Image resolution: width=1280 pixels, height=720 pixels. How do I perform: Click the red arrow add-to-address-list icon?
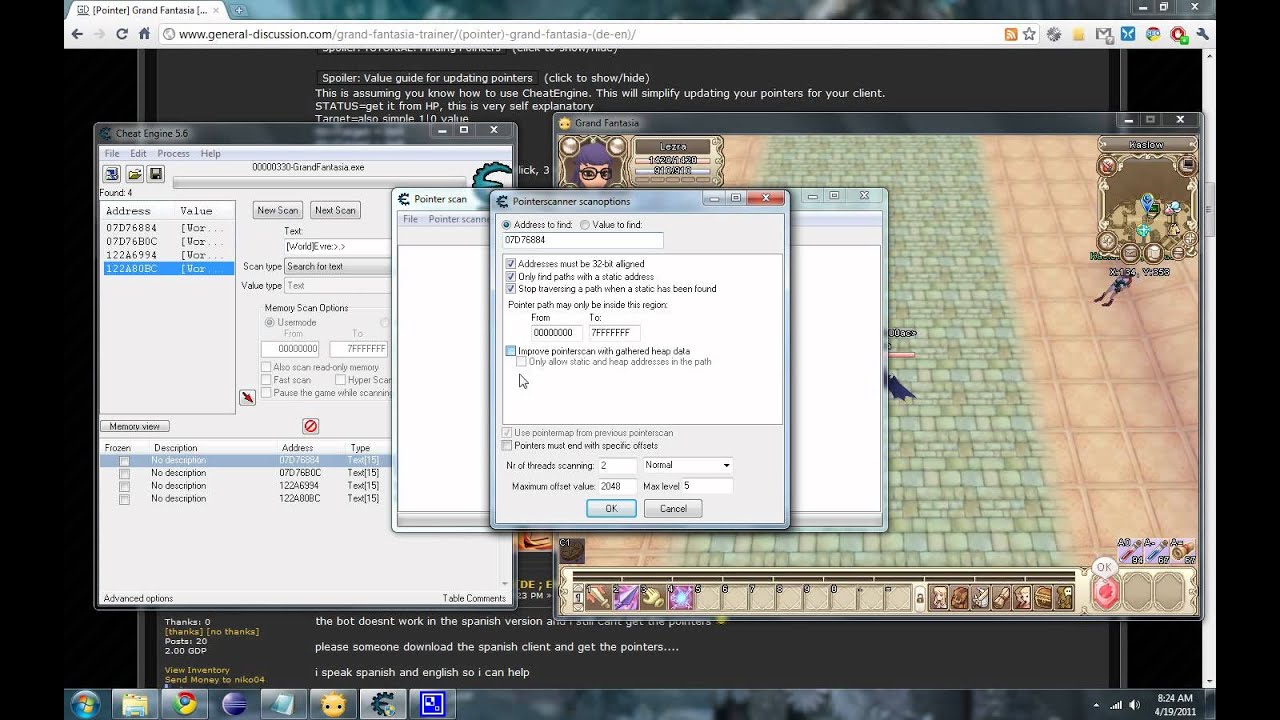click(x=247, y=397)
